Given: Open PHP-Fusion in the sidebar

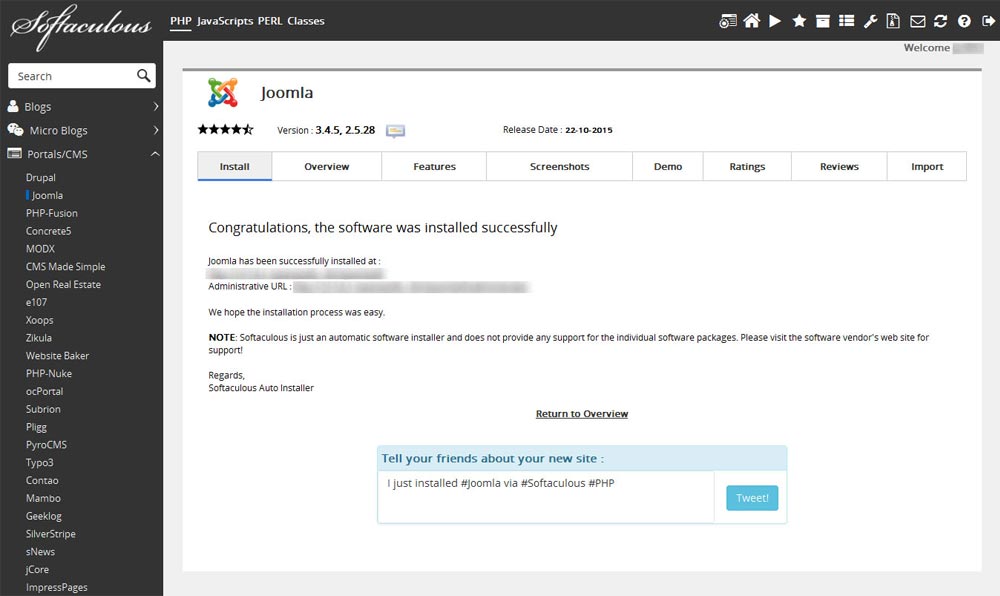Looking at the screenshot, I should [52, 213].
